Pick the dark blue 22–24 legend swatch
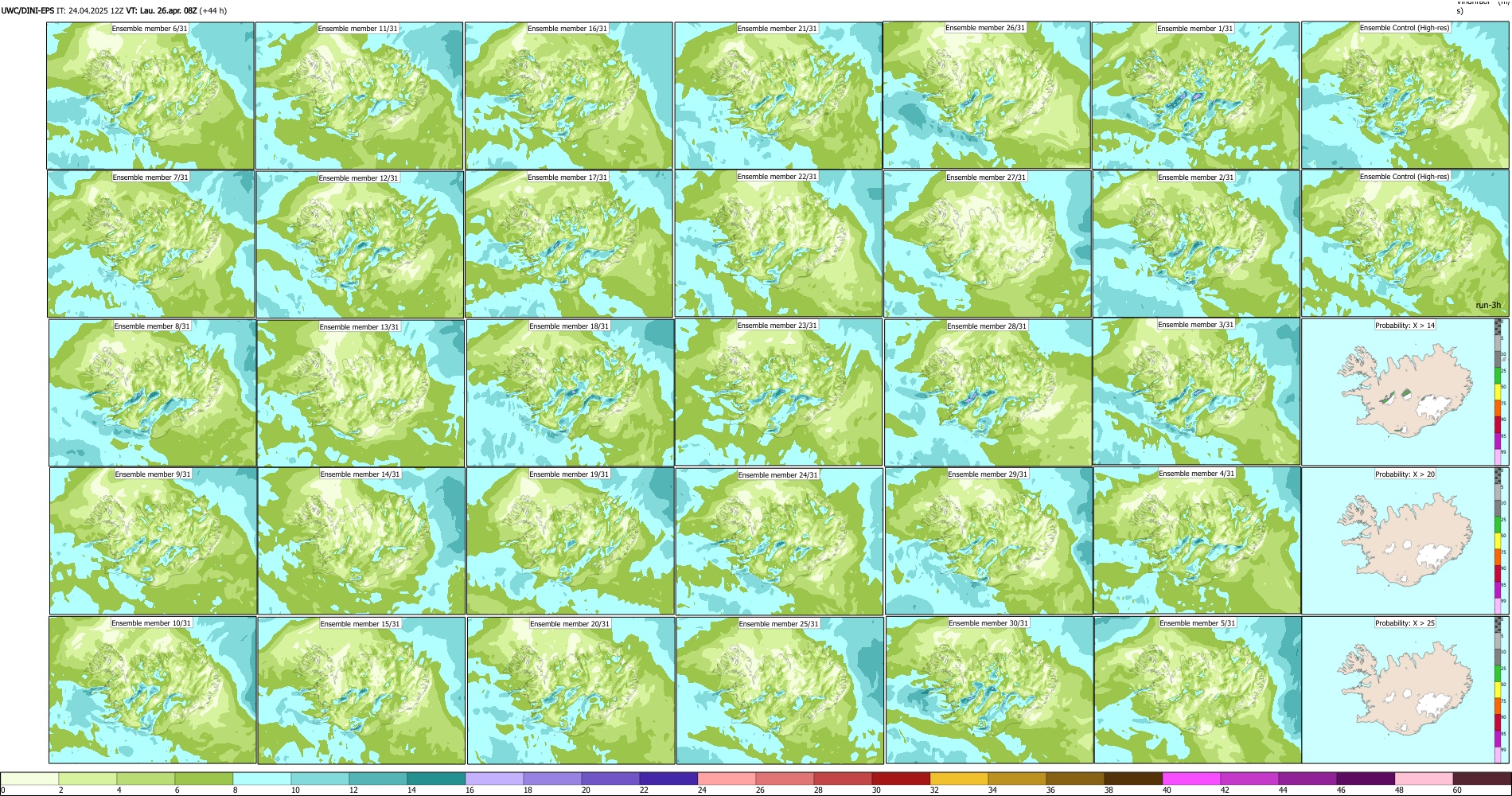The image size is (1512, 796). tap(668, 778)
